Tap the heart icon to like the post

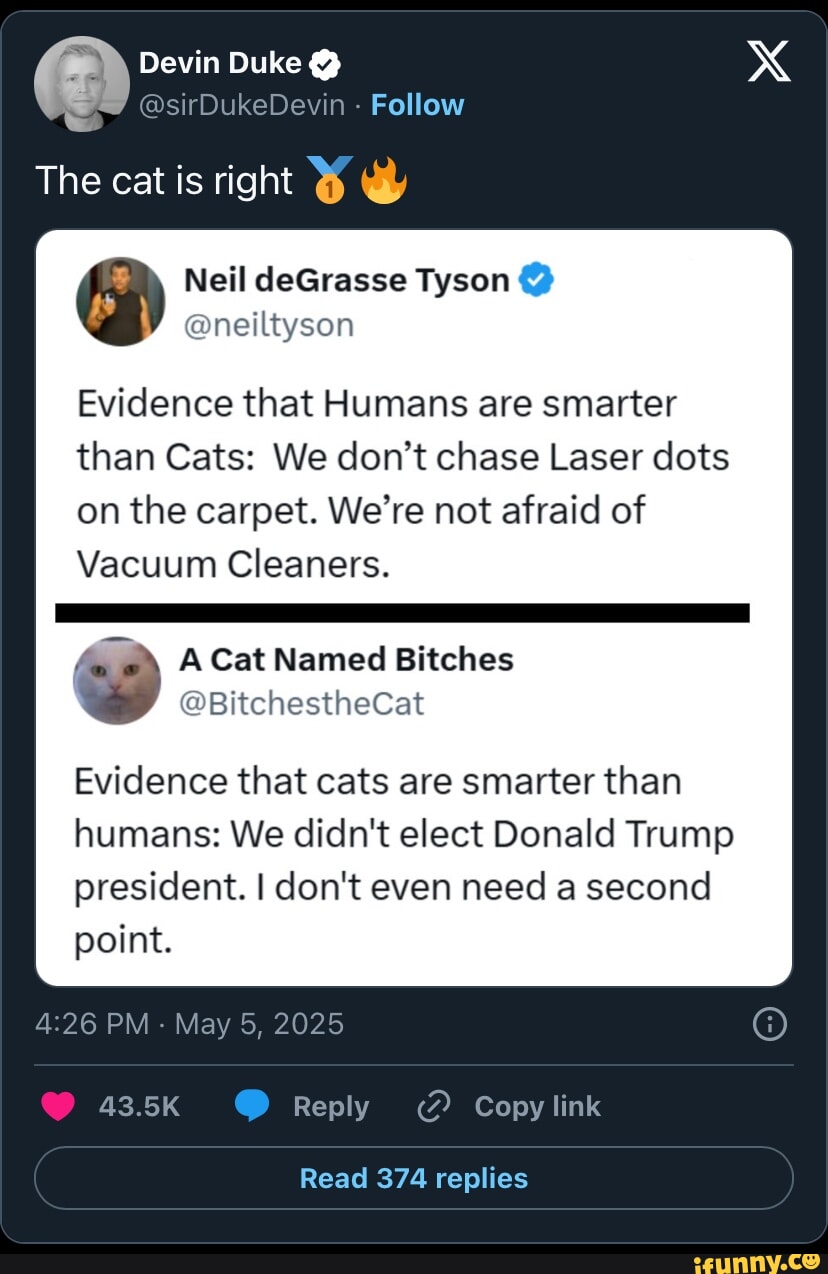(x=59, y=1106)
